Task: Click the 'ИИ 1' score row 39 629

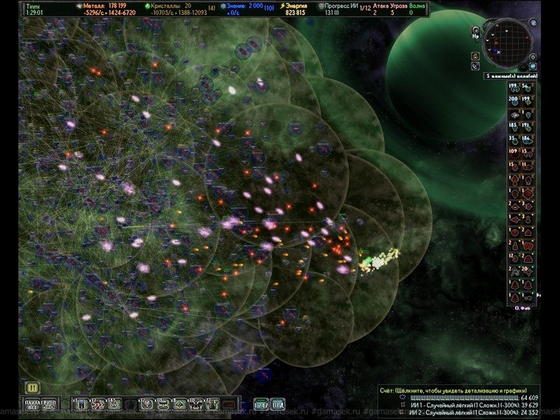Action: coord(470,405)
